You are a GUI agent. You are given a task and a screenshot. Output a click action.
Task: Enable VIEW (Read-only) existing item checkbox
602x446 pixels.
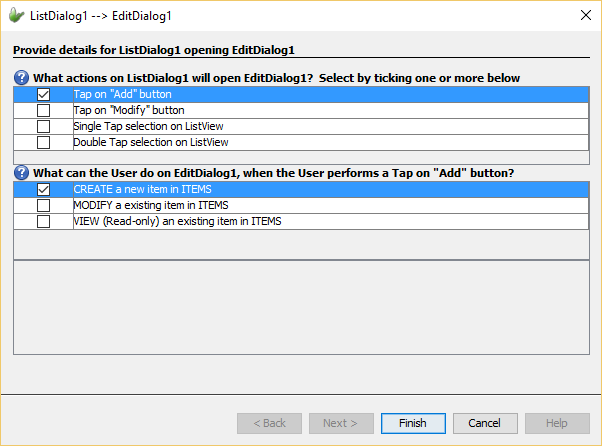point(43,222)
